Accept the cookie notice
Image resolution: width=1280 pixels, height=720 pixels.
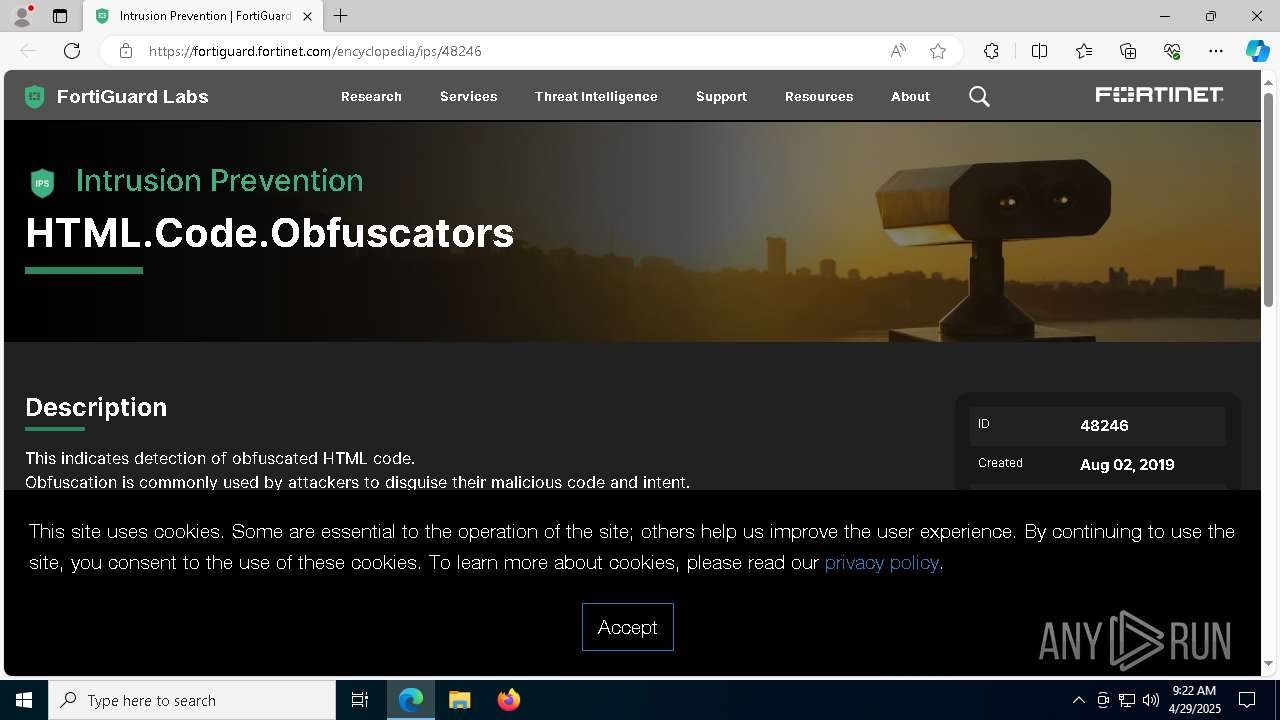click(628, 627)
